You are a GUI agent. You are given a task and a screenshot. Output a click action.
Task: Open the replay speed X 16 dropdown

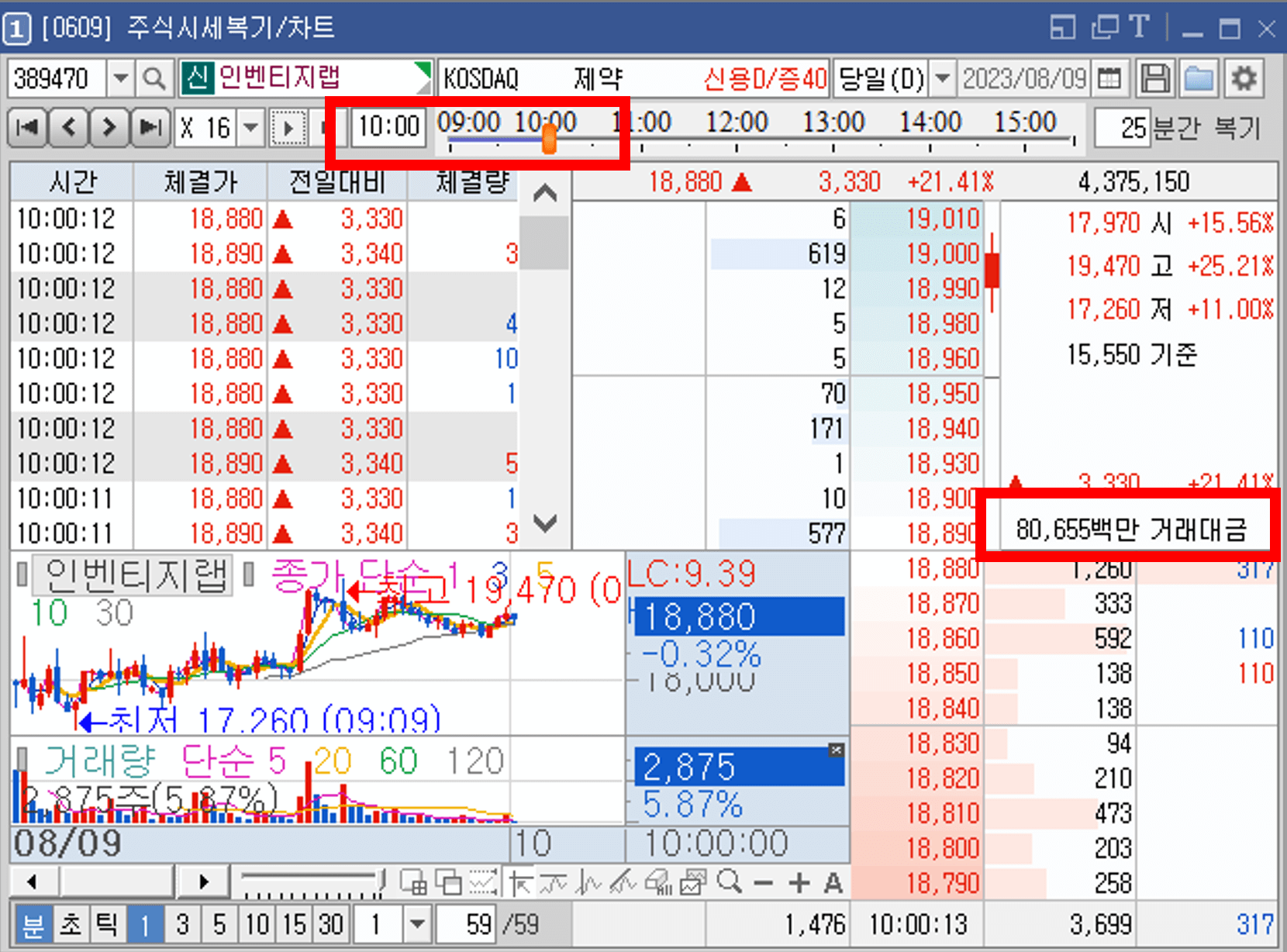tap(250, 127)
